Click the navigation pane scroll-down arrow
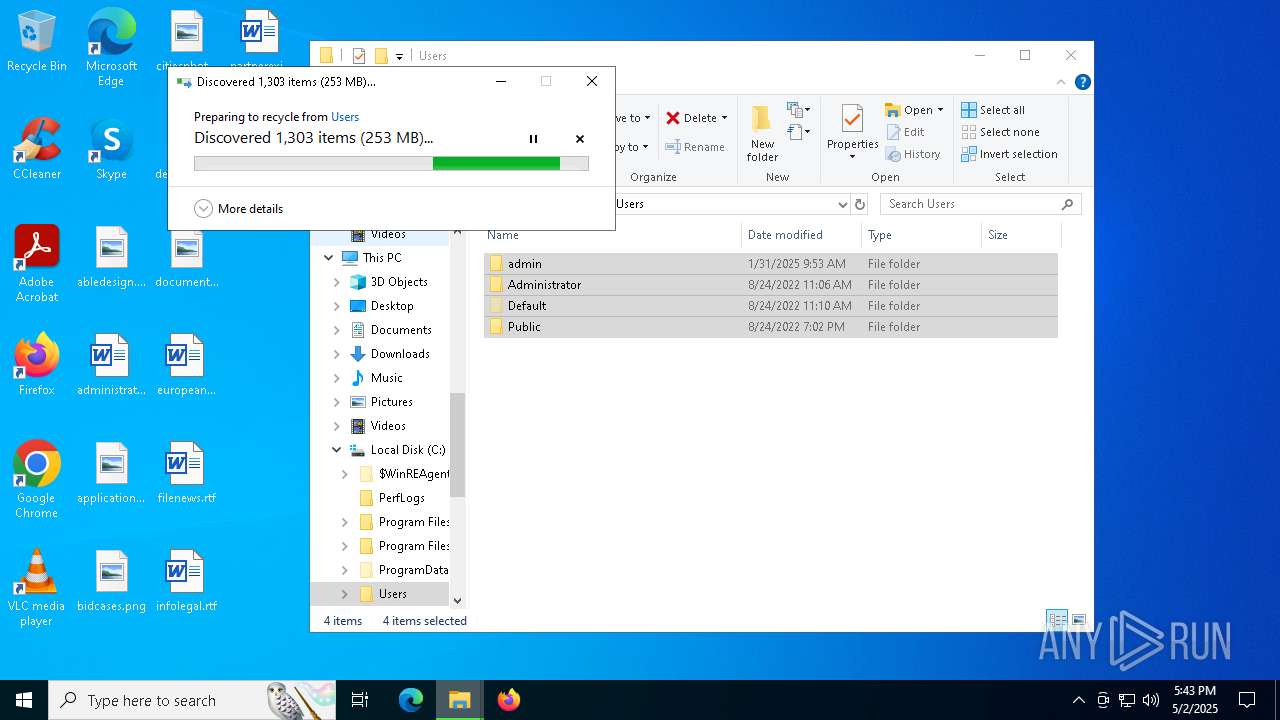This screenshot has width=1280, height=720. 458,600
